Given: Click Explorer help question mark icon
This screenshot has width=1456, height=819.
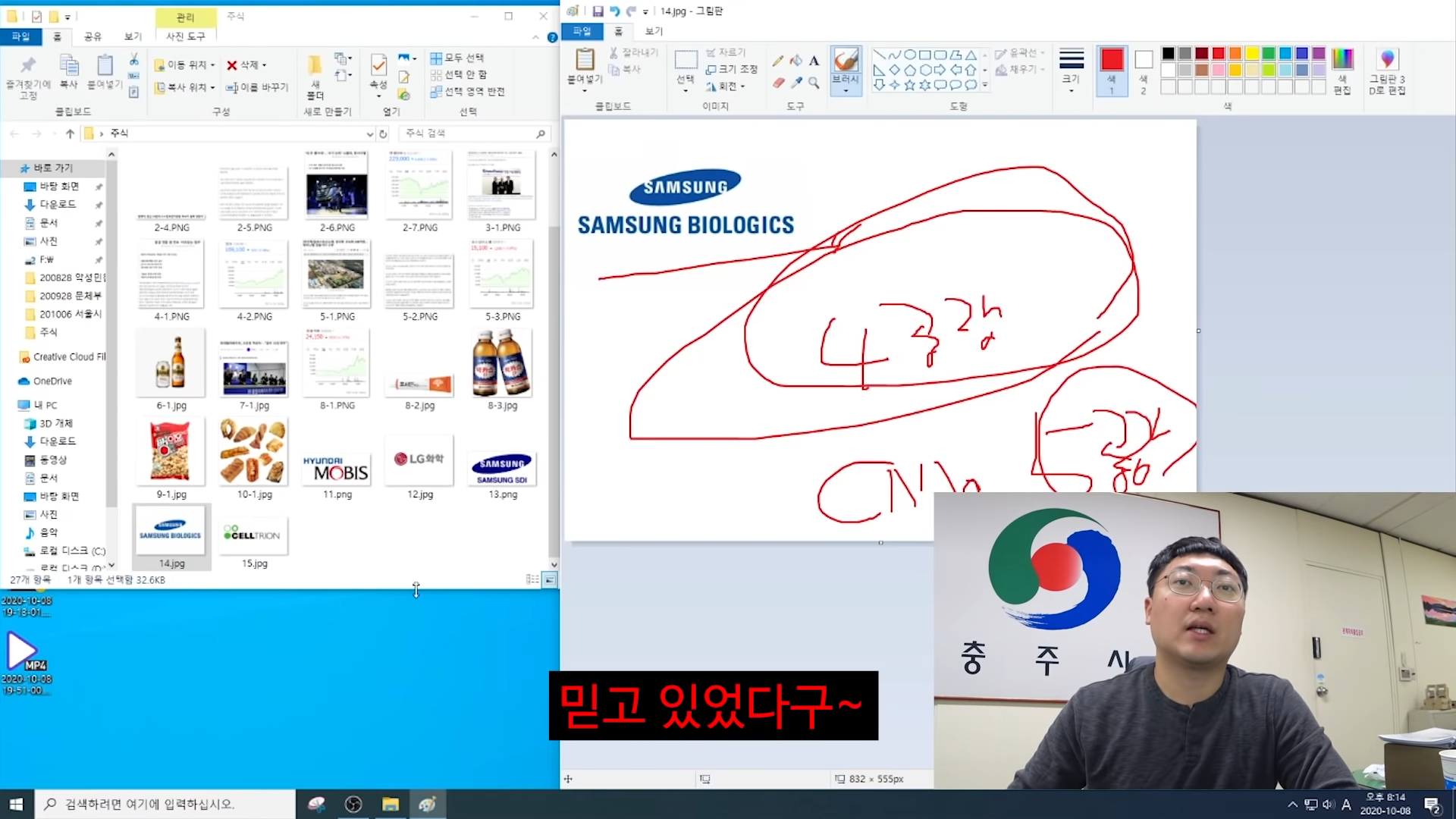Looking at the screenshot, I should pos(552,37).
